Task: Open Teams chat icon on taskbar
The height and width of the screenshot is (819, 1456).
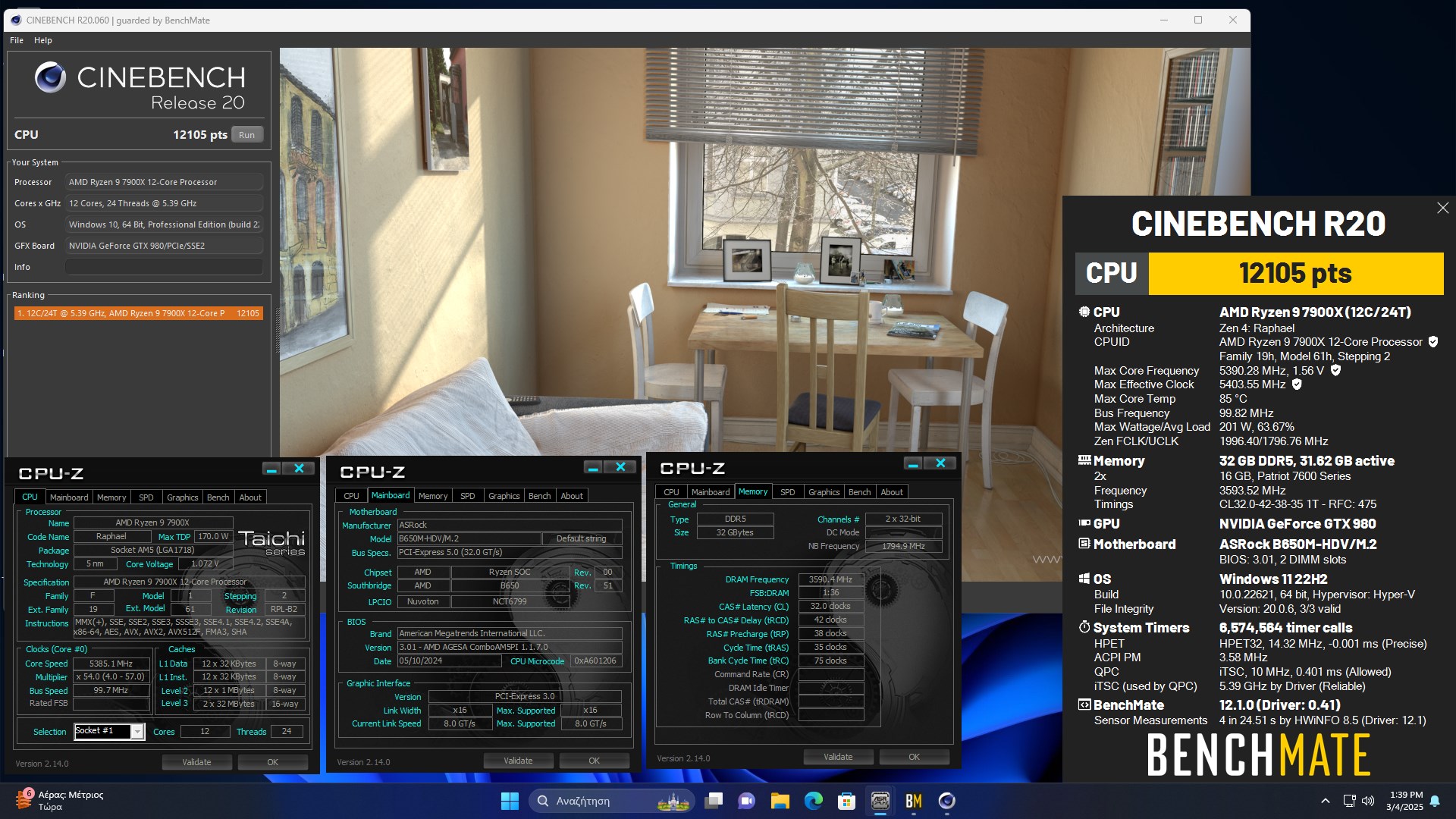Action: point(747,801)
